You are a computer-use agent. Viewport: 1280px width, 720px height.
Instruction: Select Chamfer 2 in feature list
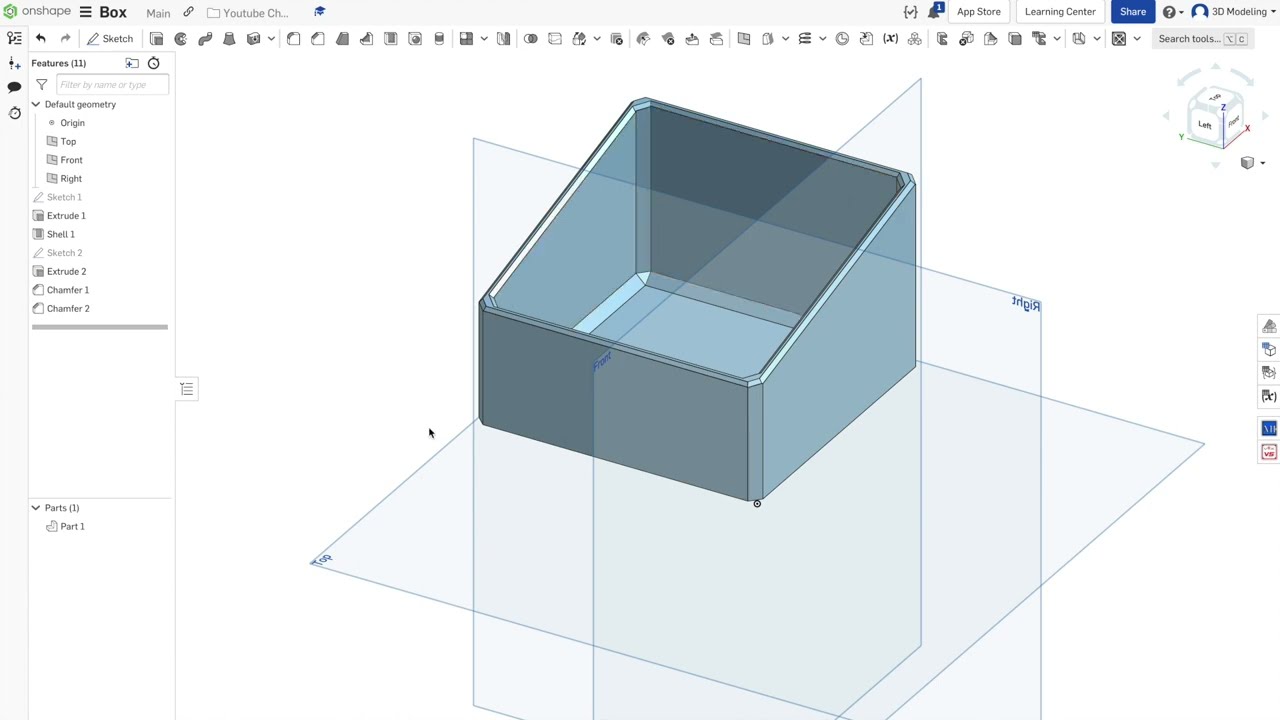tap(68, 308)
